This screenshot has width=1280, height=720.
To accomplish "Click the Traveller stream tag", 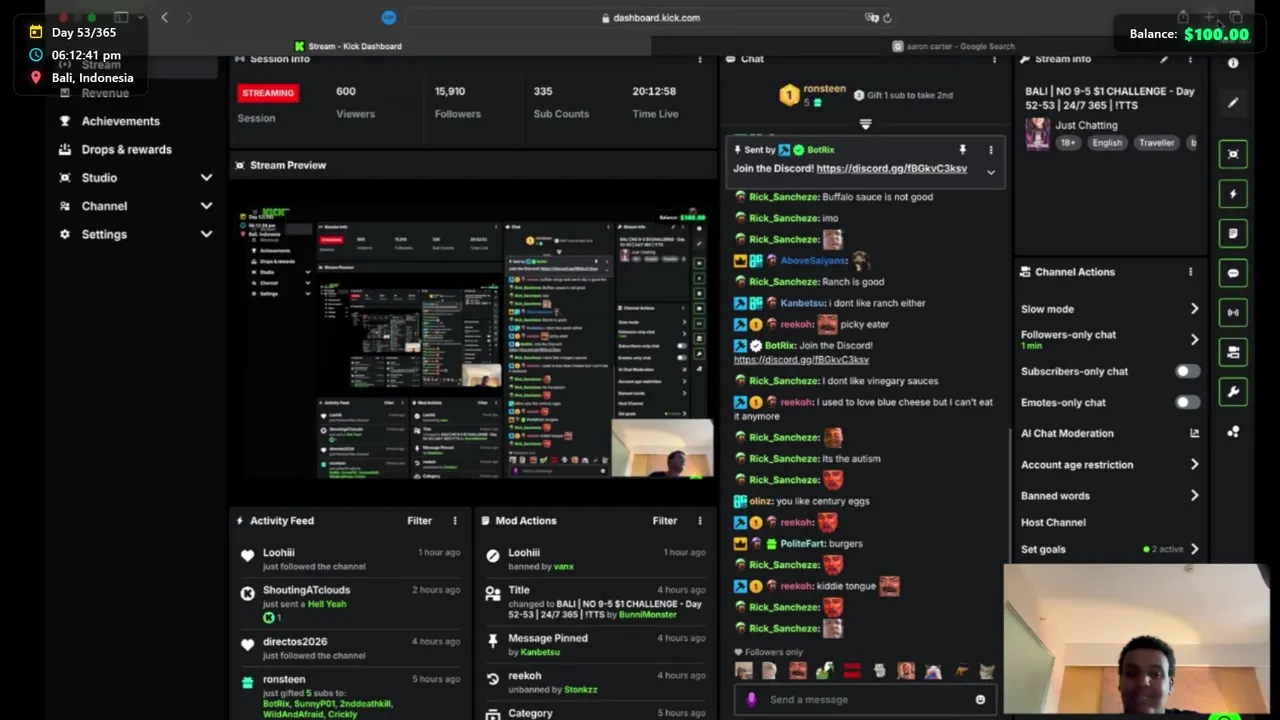I will click(1156, 143).
